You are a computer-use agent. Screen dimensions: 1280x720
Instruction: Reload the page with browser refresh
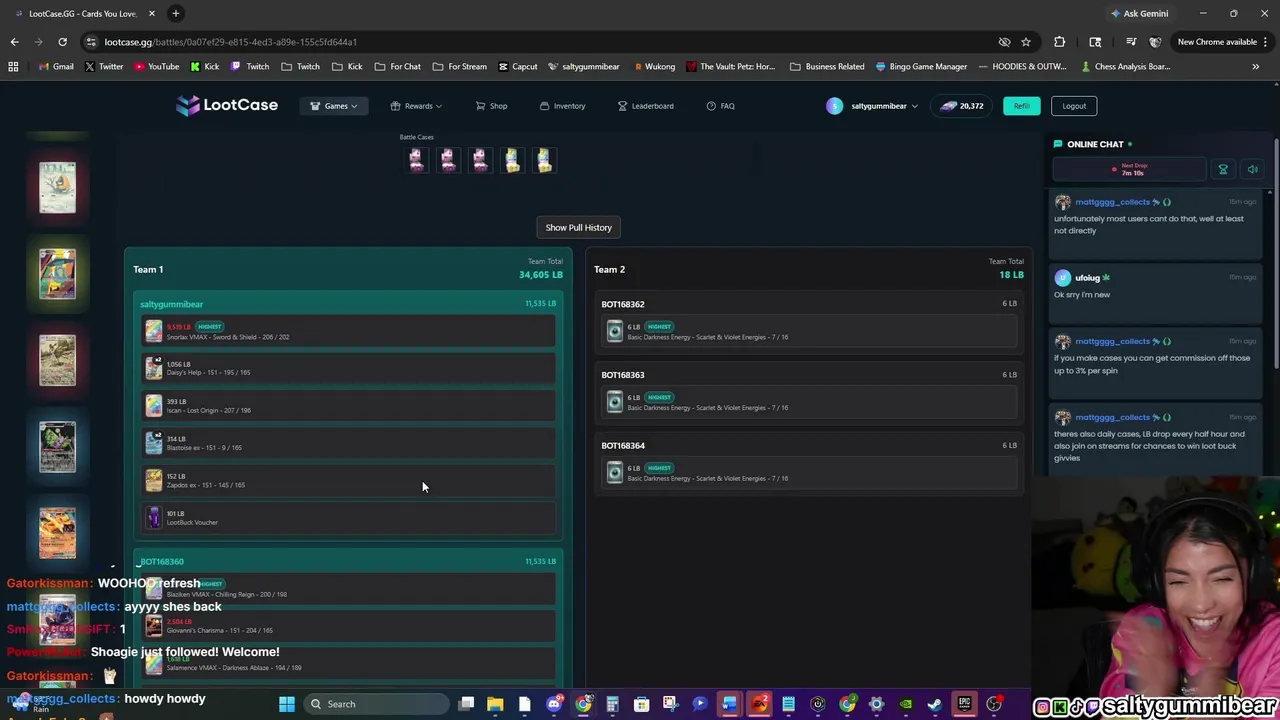pos(62,42)
